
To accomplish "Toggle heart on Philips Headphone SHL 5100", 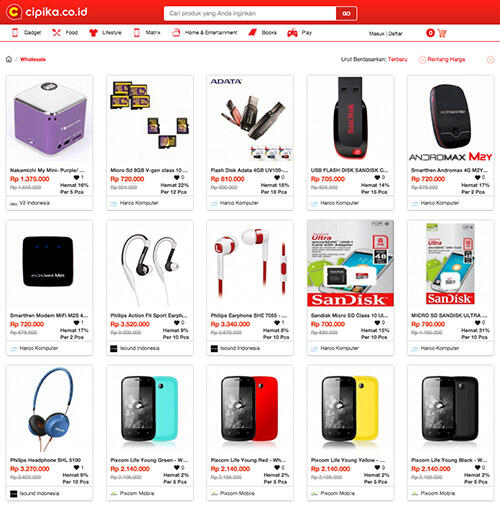I will [x=76, y=467].
